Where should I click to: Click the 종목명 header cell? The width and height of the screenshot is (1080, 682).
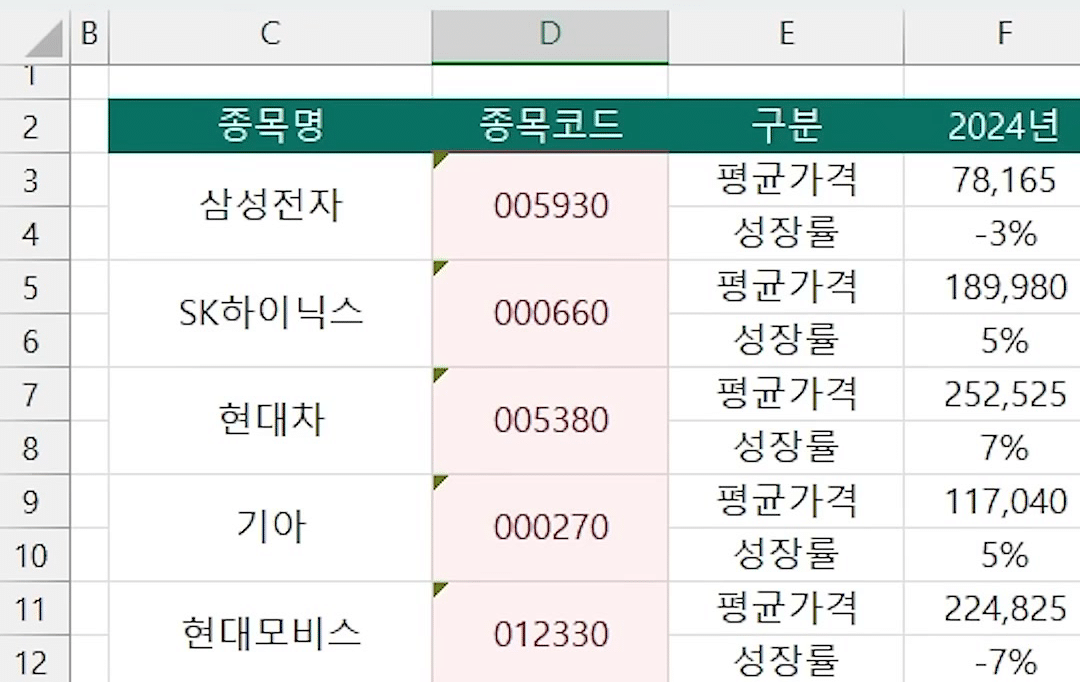pyautogui.click(x=271, y=126)
